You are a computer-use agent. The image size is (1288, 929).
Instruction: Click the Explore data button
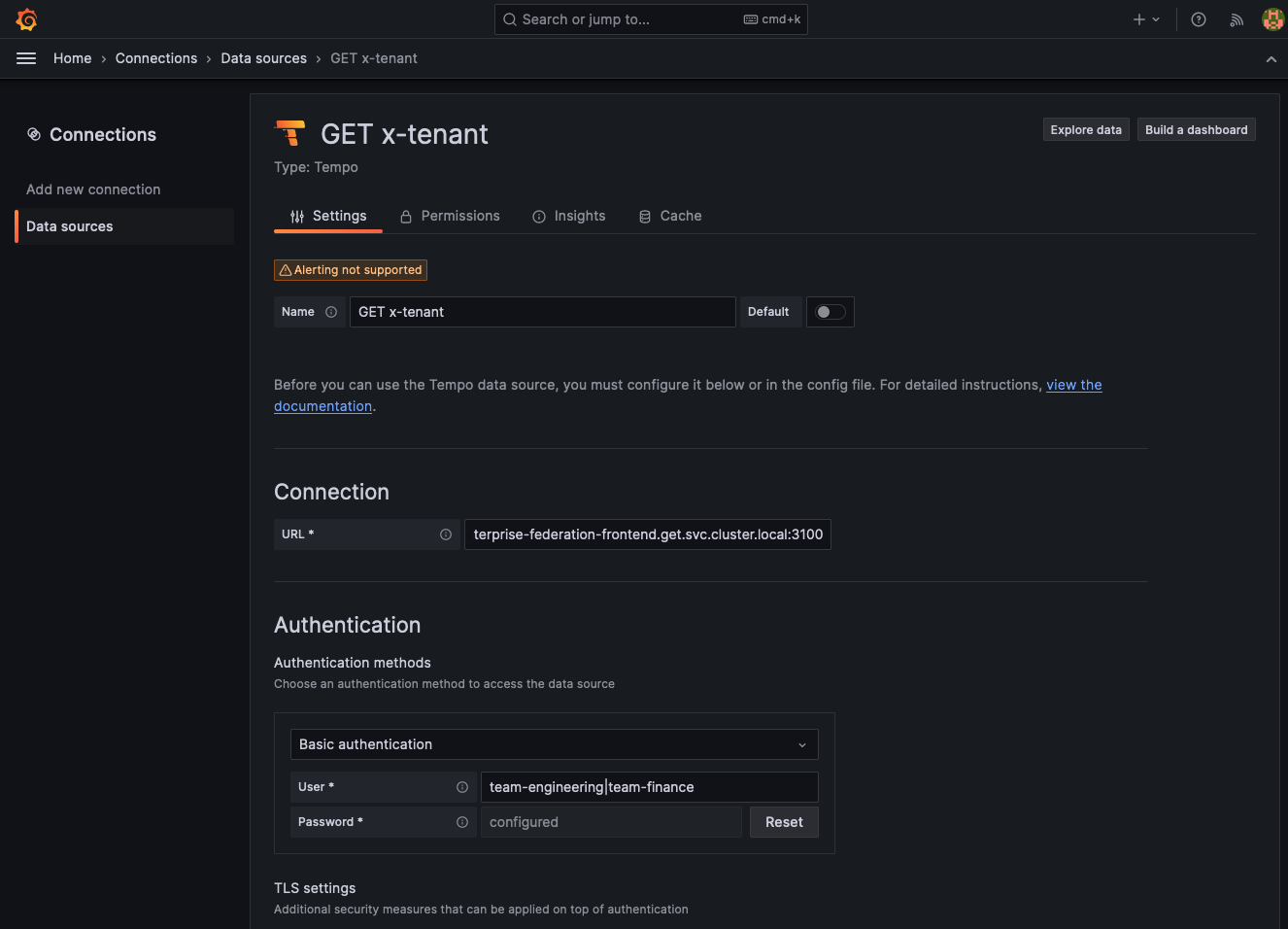[1085, 130]
